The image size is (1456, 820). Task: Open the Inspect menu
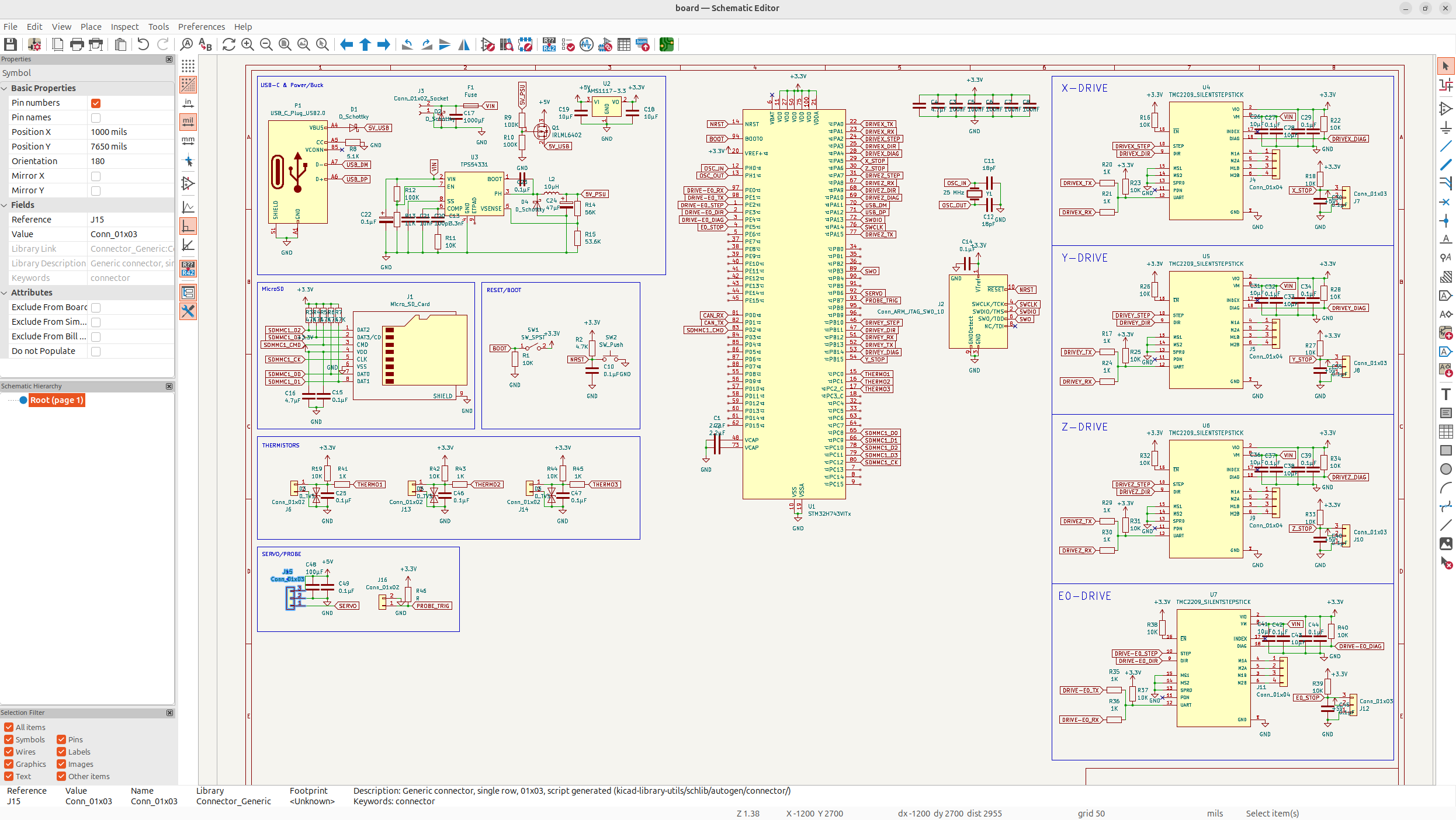click(124, 27)
